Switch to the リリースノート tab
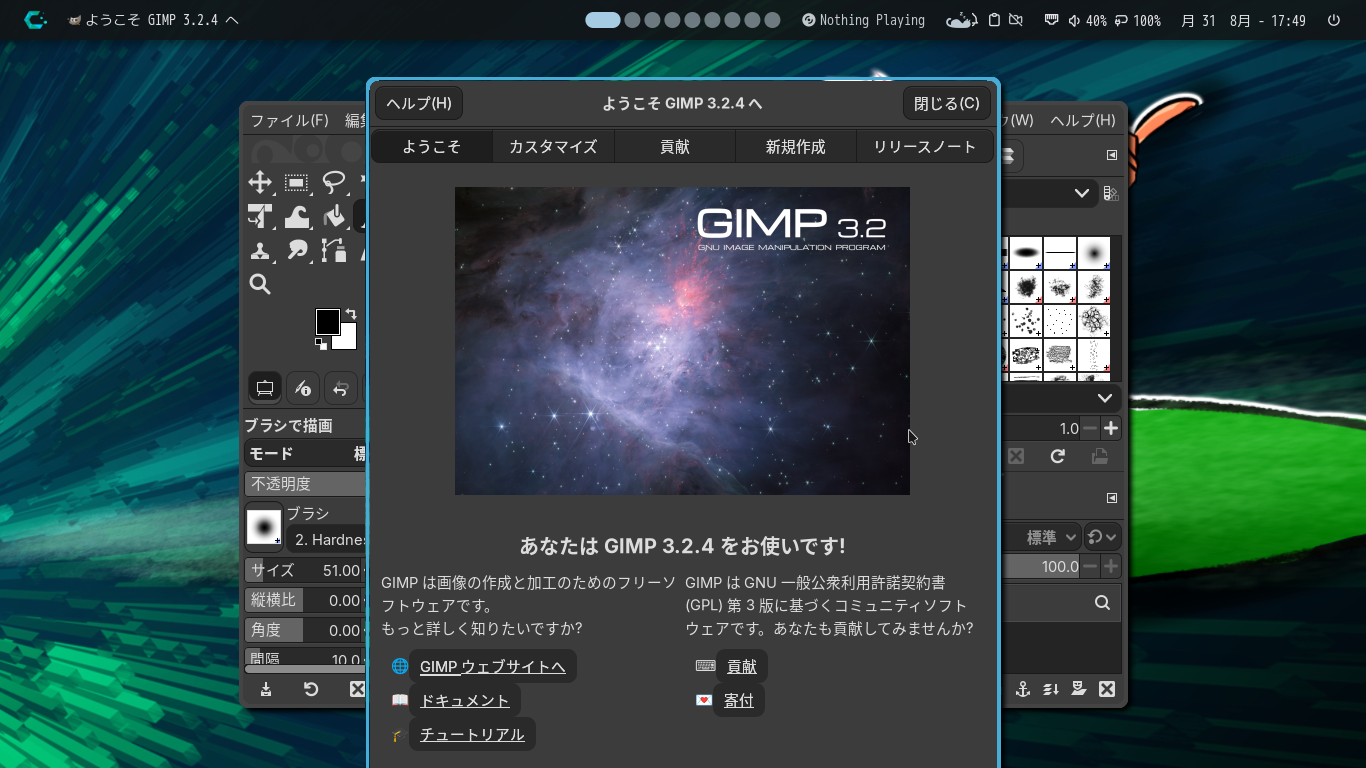Image resolution: width=1366 pixels, height=768 pixels. coord(925,147)
